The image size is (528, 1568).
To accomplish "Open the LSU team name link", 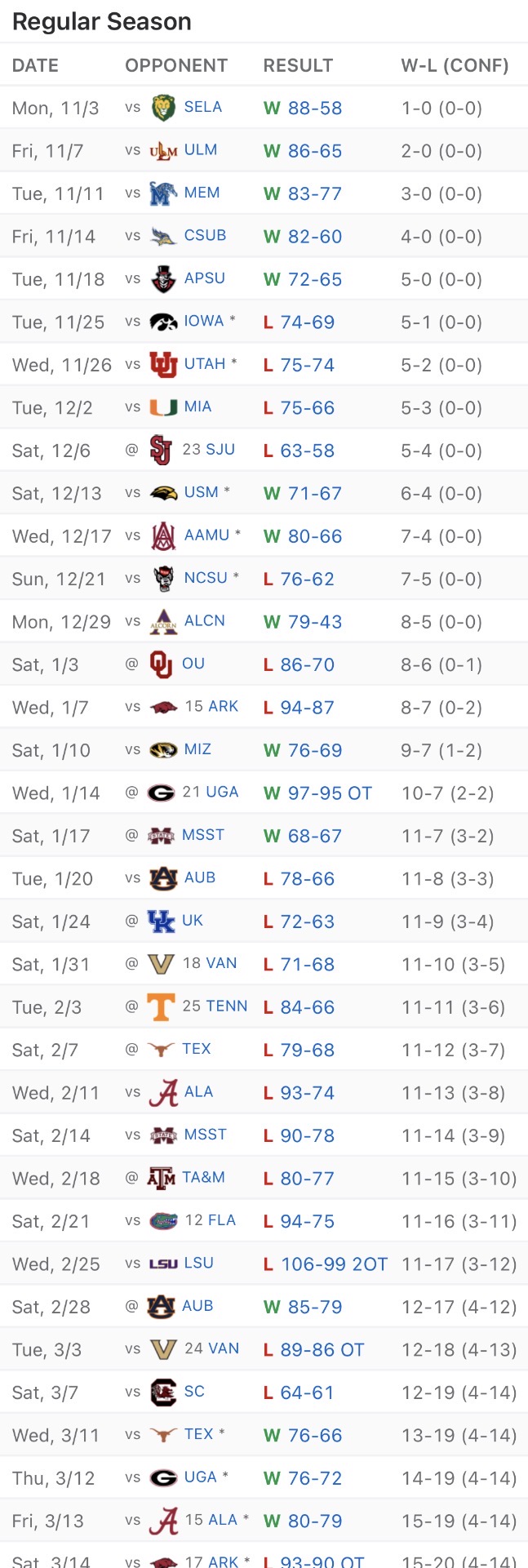I will [x=199, y=1264].
